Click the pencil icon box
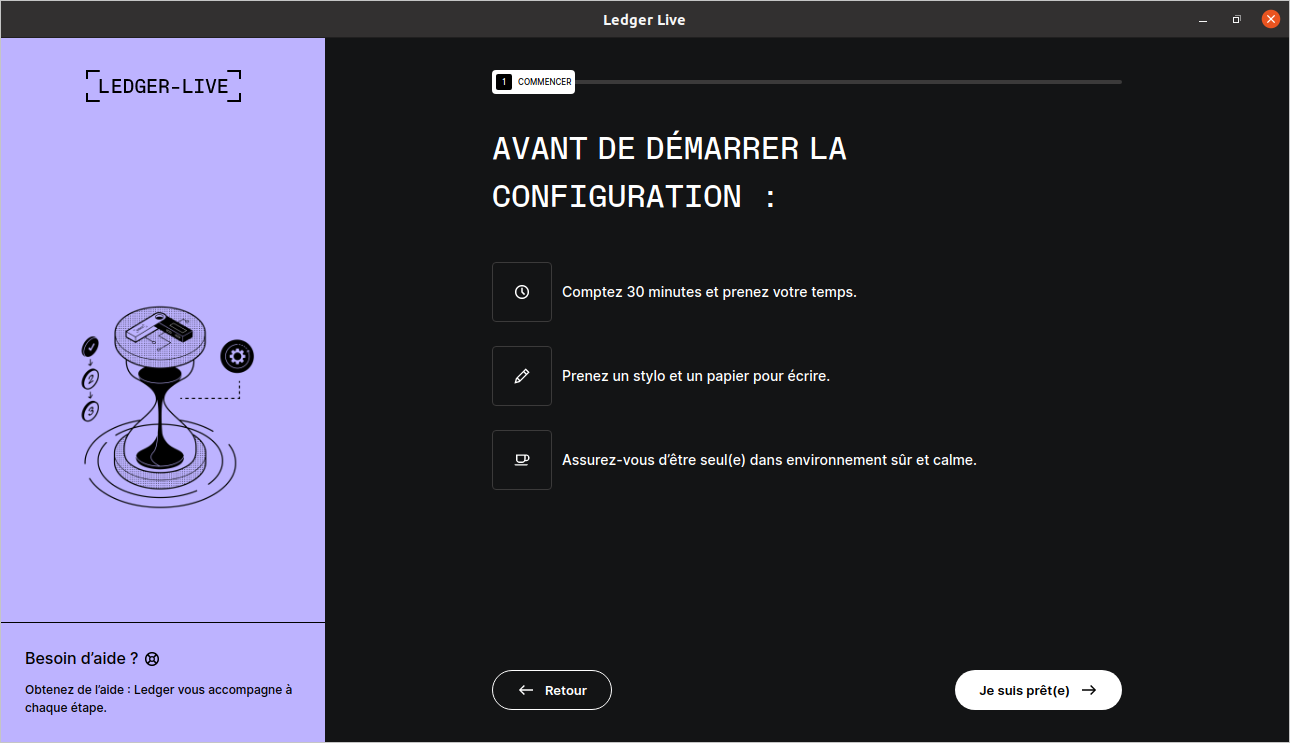 coord(522,376)
